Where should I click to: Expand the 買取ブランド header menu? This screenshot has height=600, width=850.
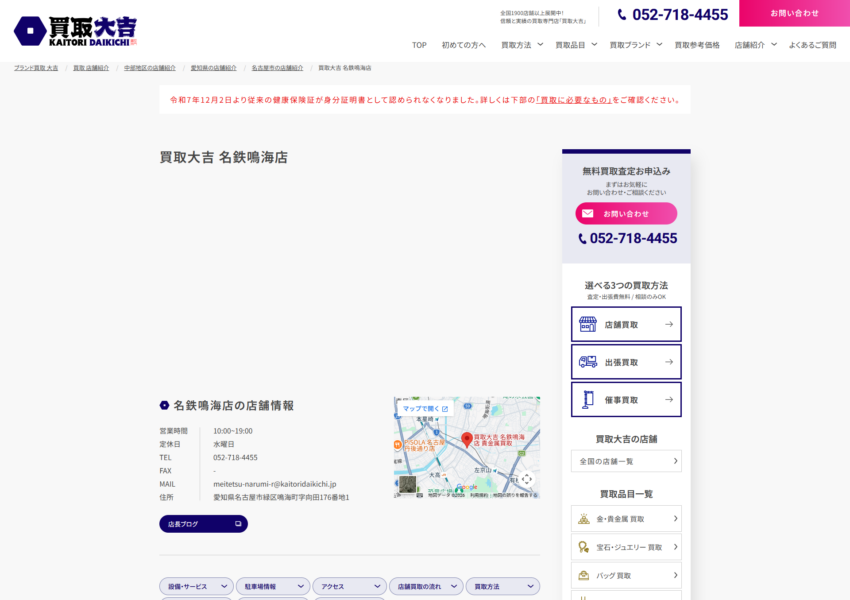[x=636, y=45]
